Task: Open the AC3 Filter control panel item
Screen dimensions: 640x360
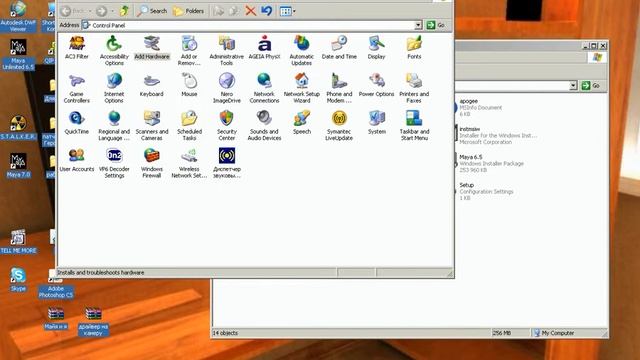Action: pos(77,47)
